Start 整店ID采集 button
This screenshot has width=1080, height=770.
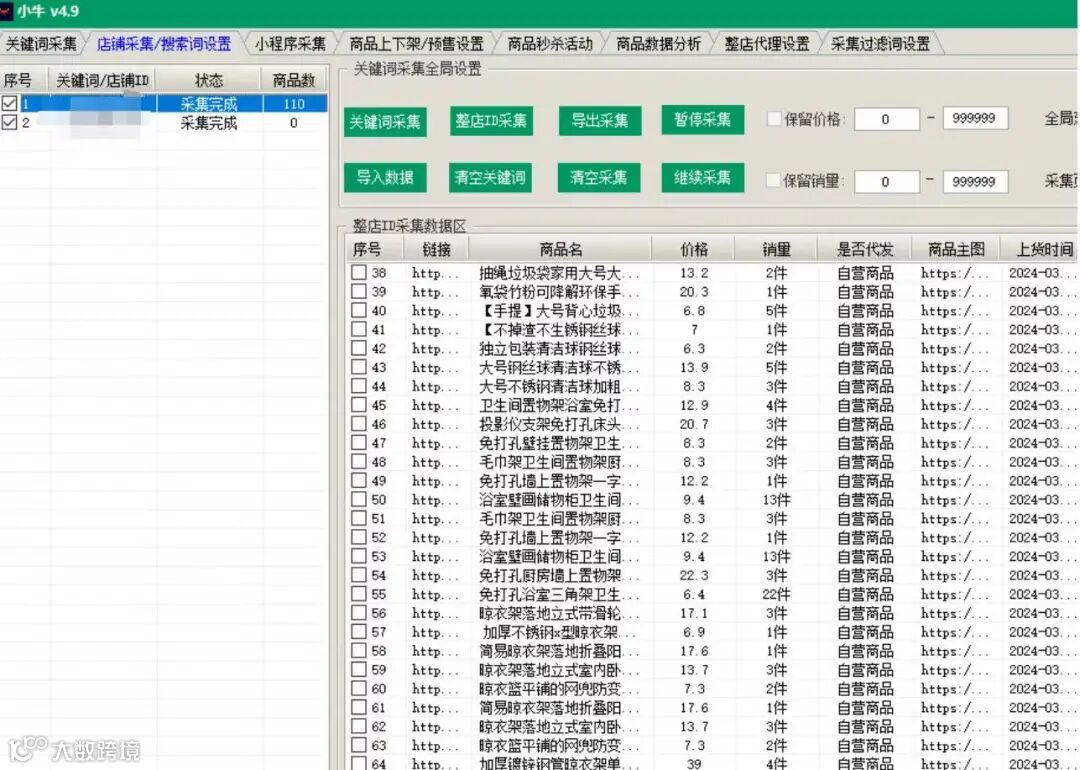coord(490,121)
